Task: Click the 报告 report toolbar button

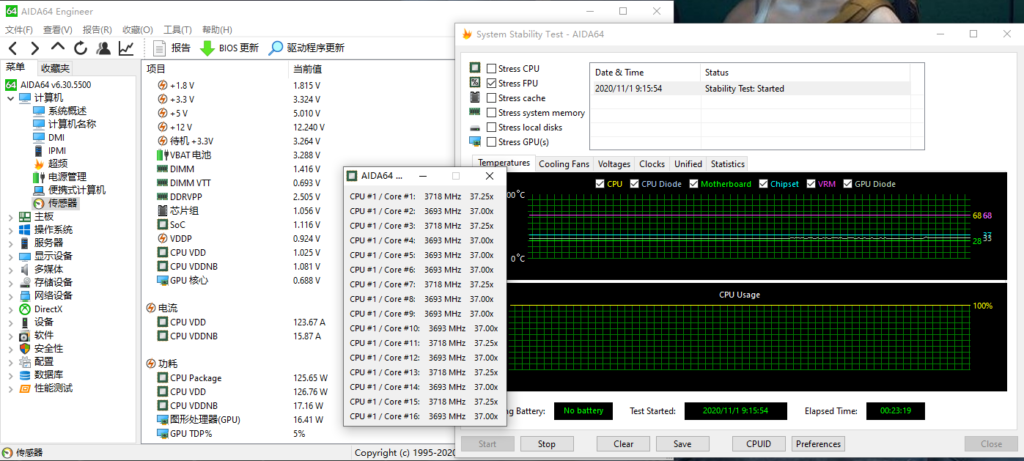Action: (172, 48)
